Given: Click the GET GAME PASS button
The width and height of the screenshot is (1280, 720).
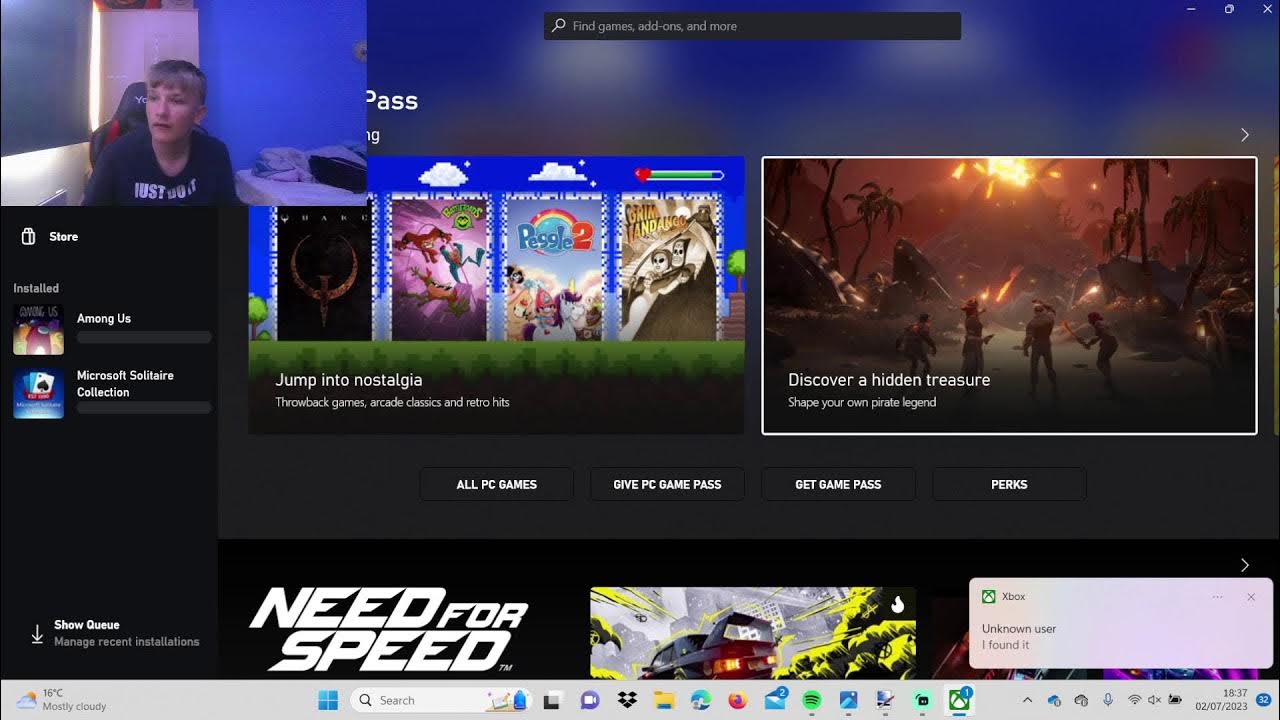Looking at the screenshot, I should click(x=838, y=484).
